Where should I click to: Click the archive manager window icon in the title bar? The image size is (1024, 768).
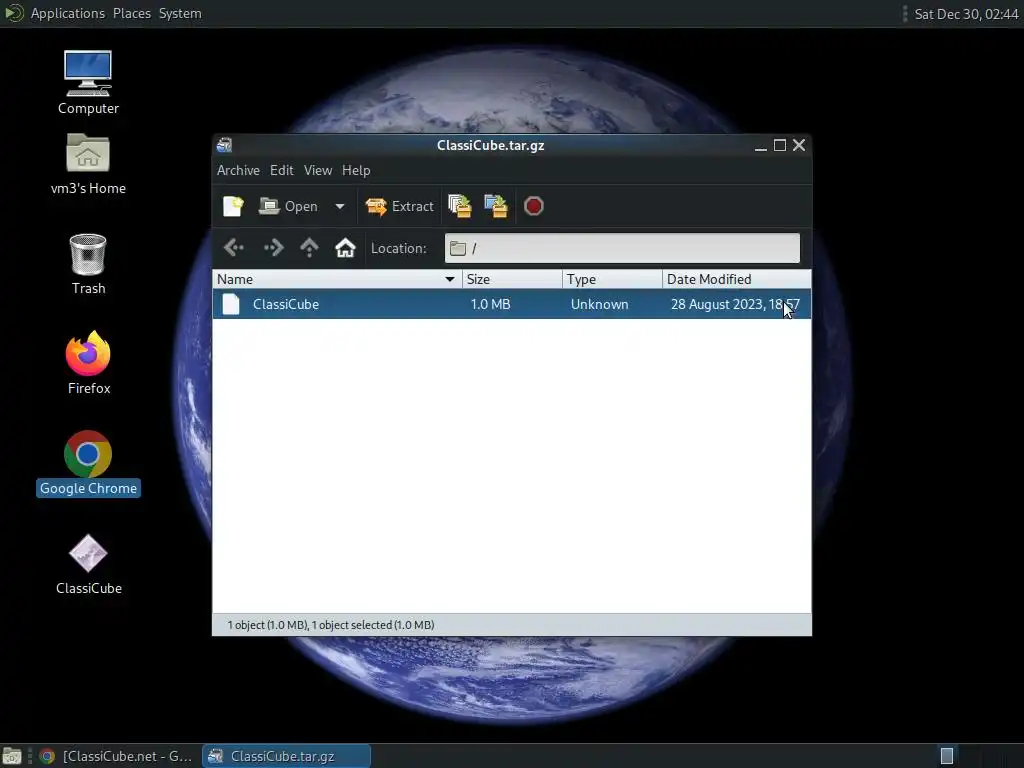pyautogui.click(x=225, y=145)
